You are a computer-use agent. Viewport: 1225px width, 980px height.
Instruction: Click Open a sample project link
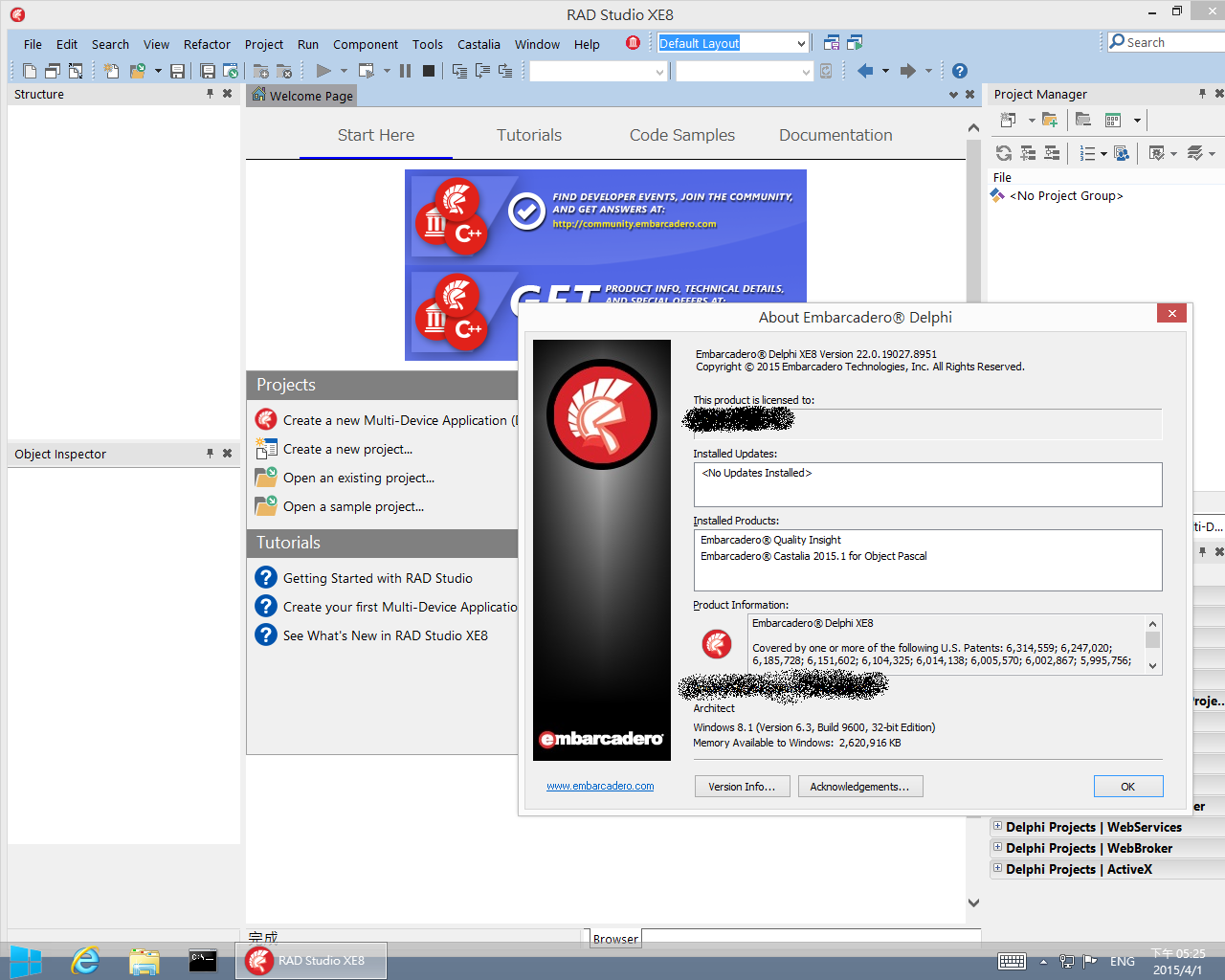click(x=353, y=506)
